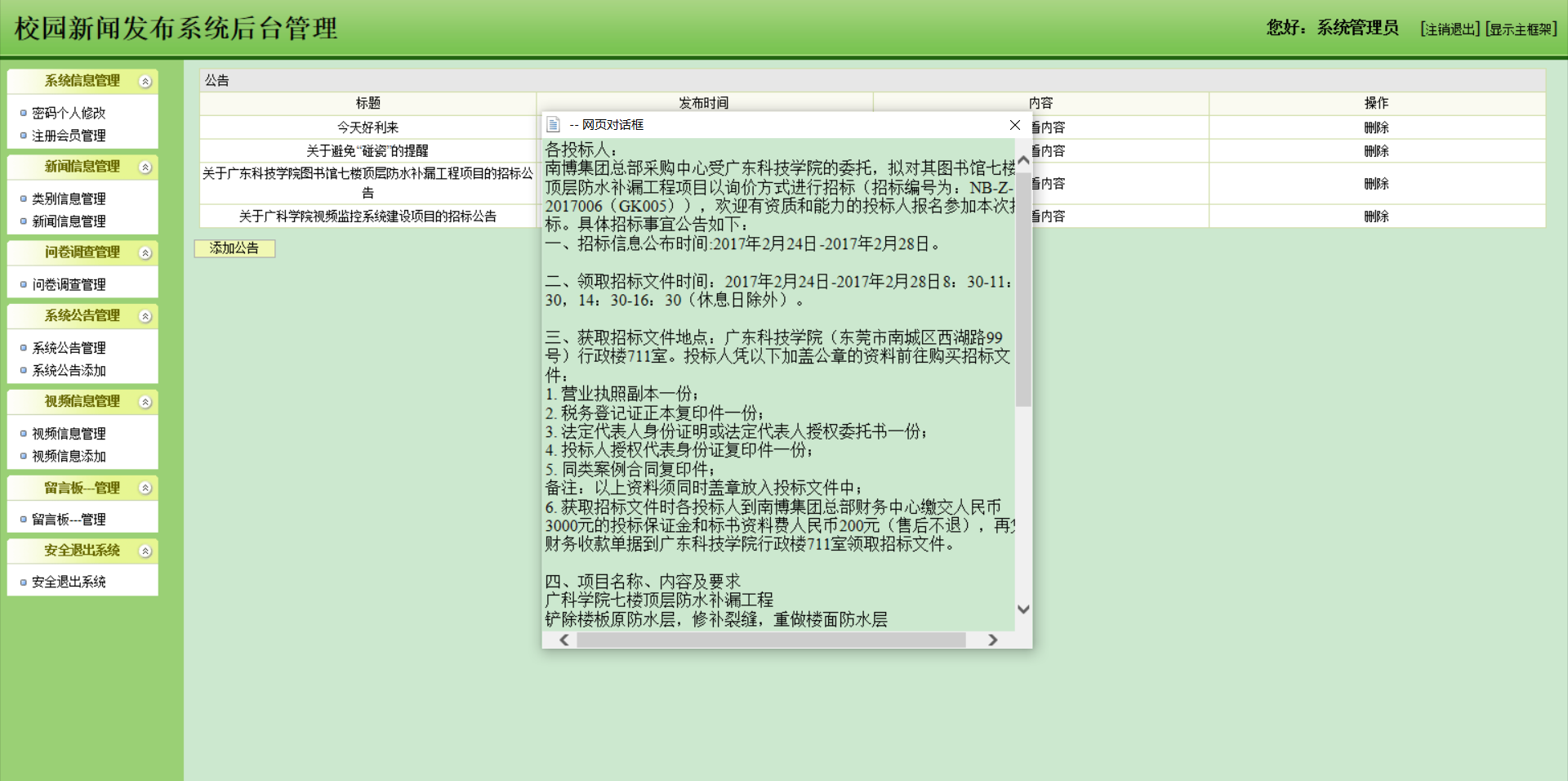Viewport: 1568px width, 781px height.
Task: Collapse the 新闻信息管理 section chevron
Action: (145, 167)
